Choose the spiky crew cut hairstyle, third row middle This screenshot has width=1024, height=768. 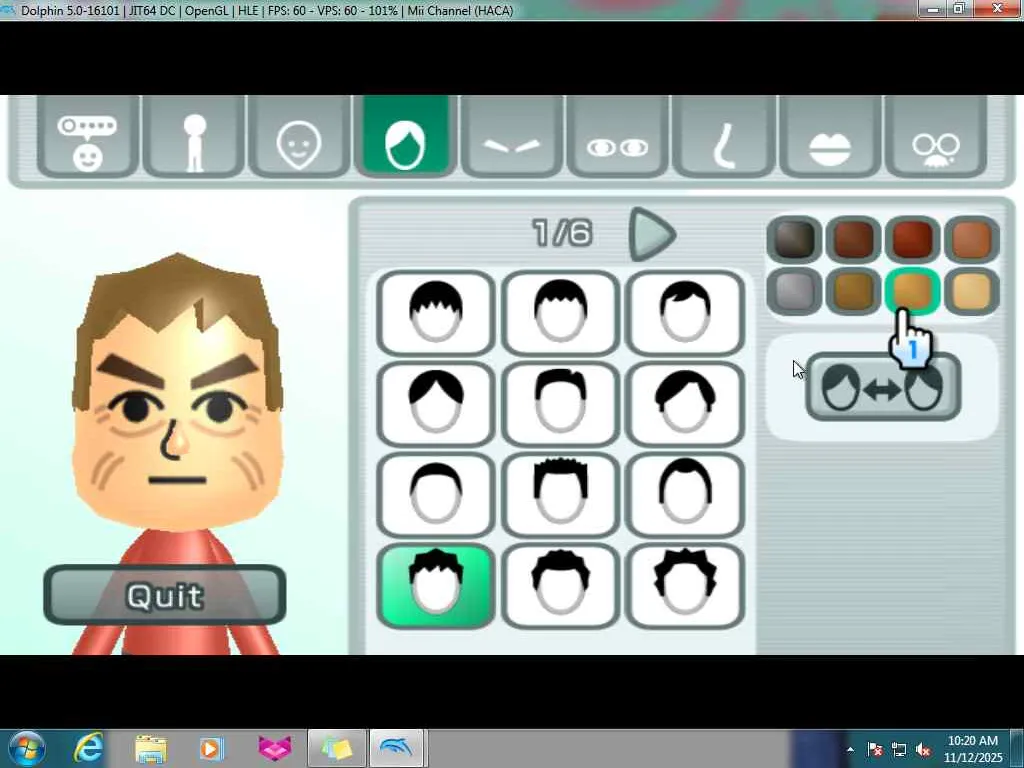[560, 496]
